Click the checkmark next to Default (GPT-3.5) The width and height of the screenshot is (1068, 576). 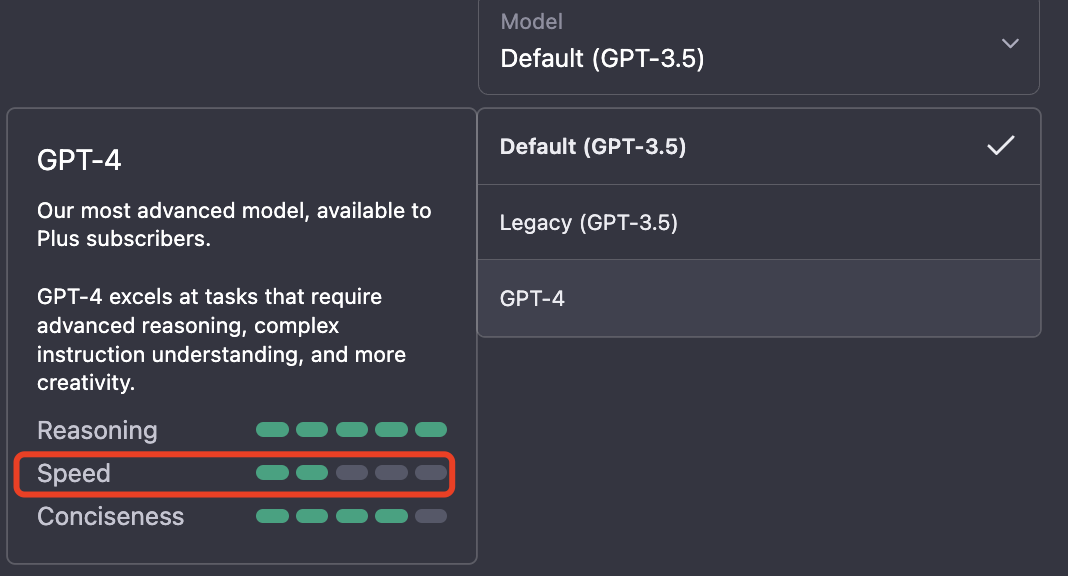pos(1000,146)
